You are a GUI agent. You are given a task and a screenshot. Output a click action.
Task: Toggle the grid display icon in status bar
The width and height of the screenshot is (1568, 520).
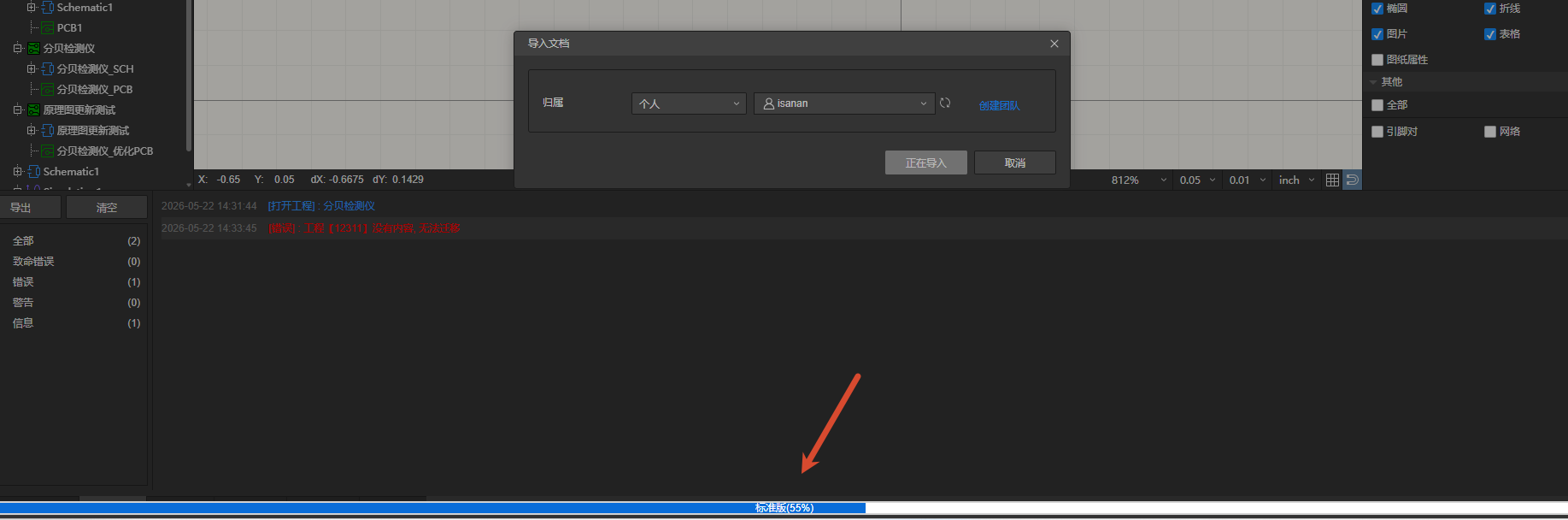[1332, 180]
